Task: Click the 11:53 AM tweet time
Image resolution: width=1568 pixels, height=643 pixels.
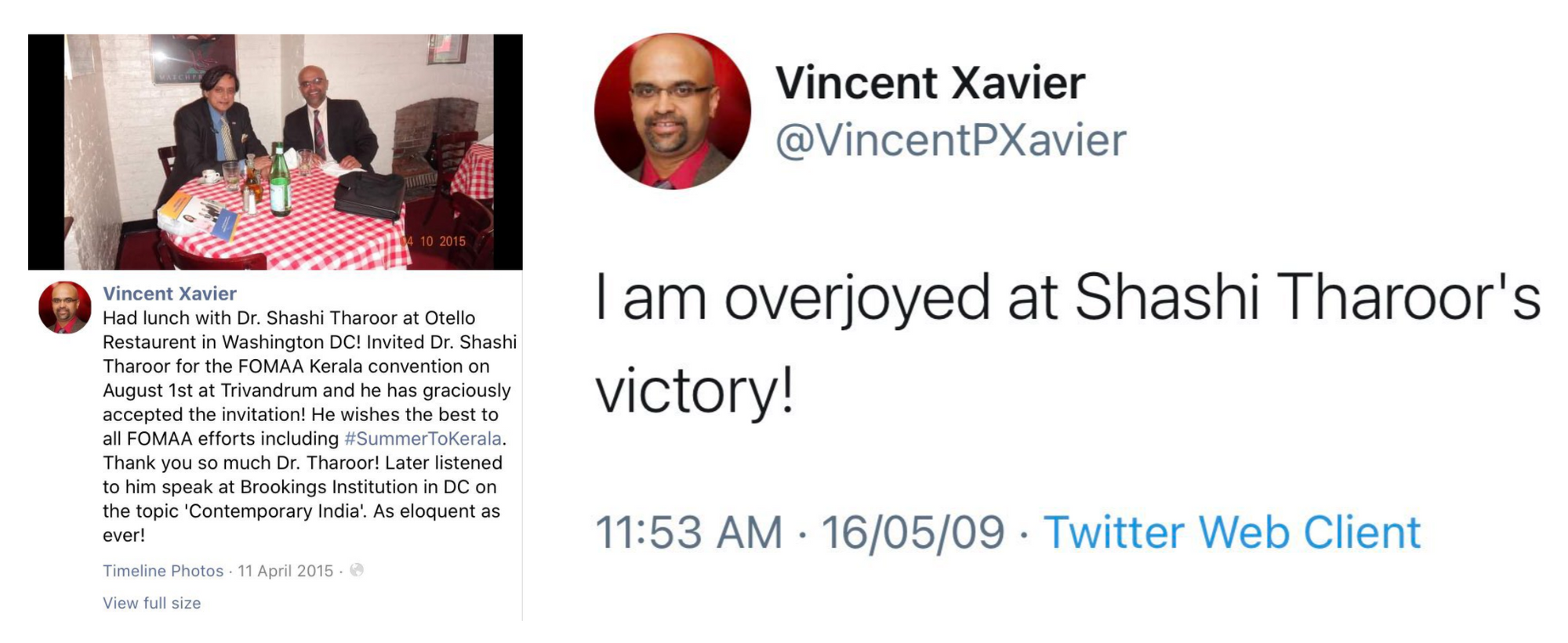Action: pos(689,532)
